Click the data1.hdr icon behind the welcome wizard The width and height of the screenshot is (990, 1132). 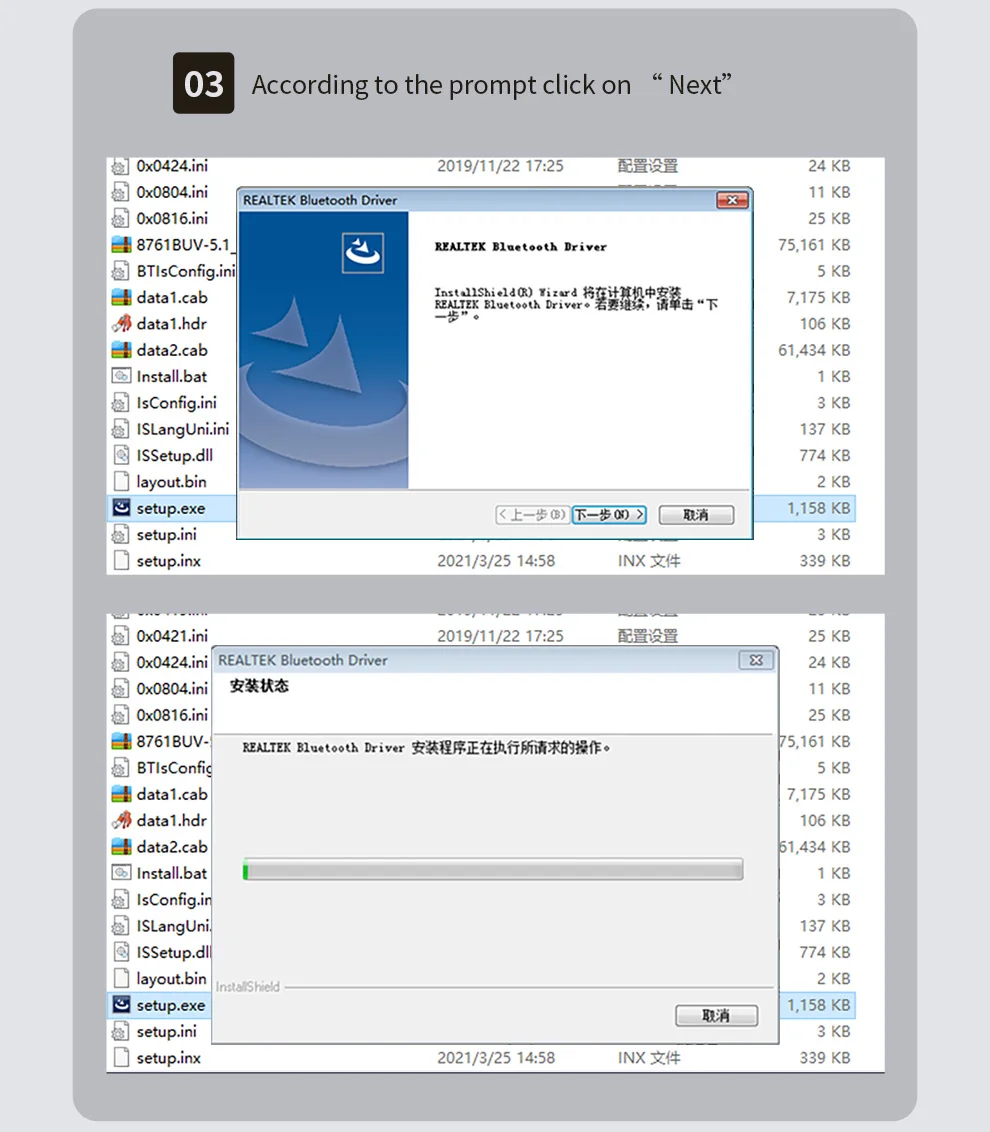point(121,323)
